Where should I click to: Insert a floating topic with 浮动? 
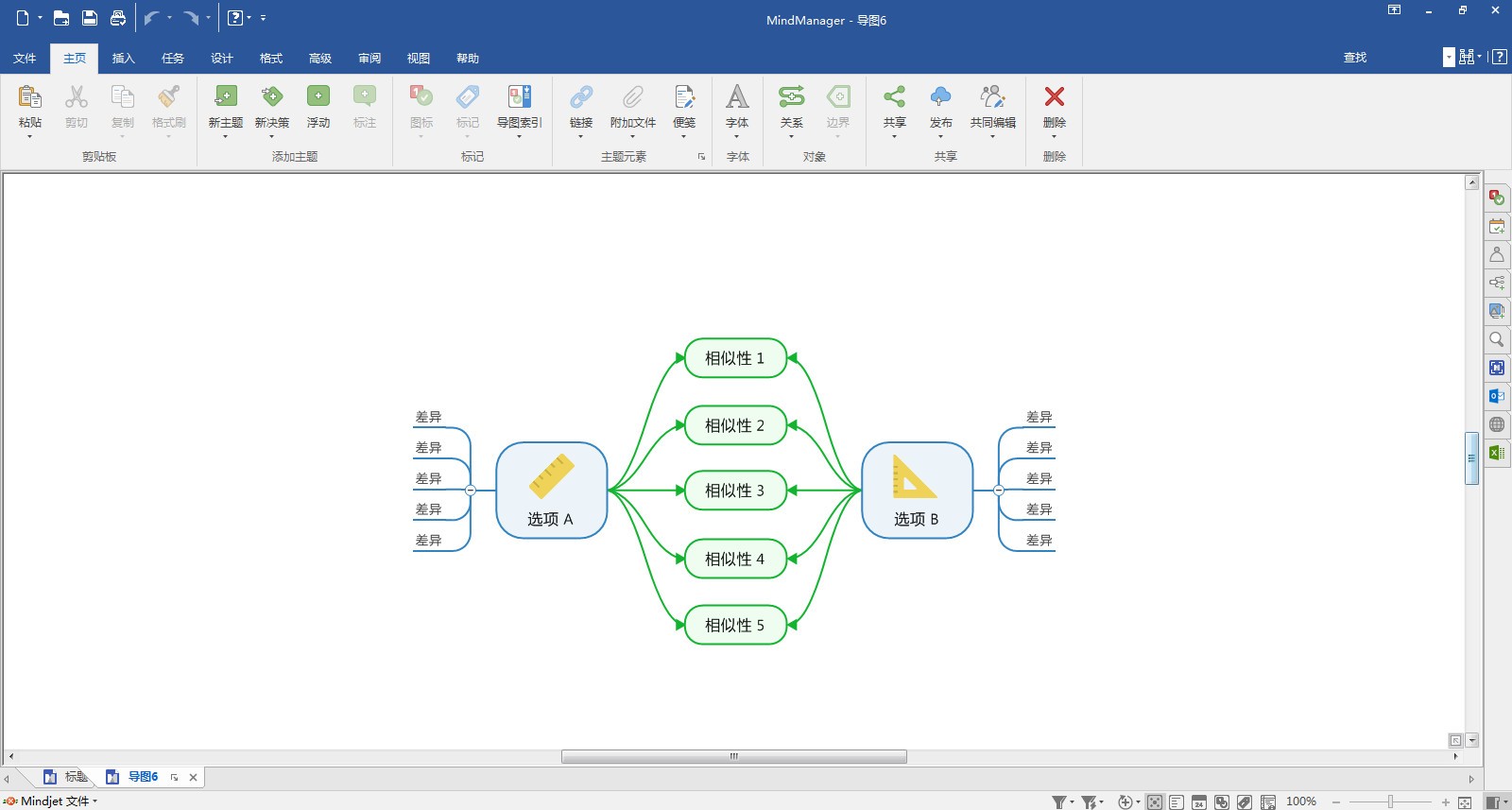click(x=318, y=105)
